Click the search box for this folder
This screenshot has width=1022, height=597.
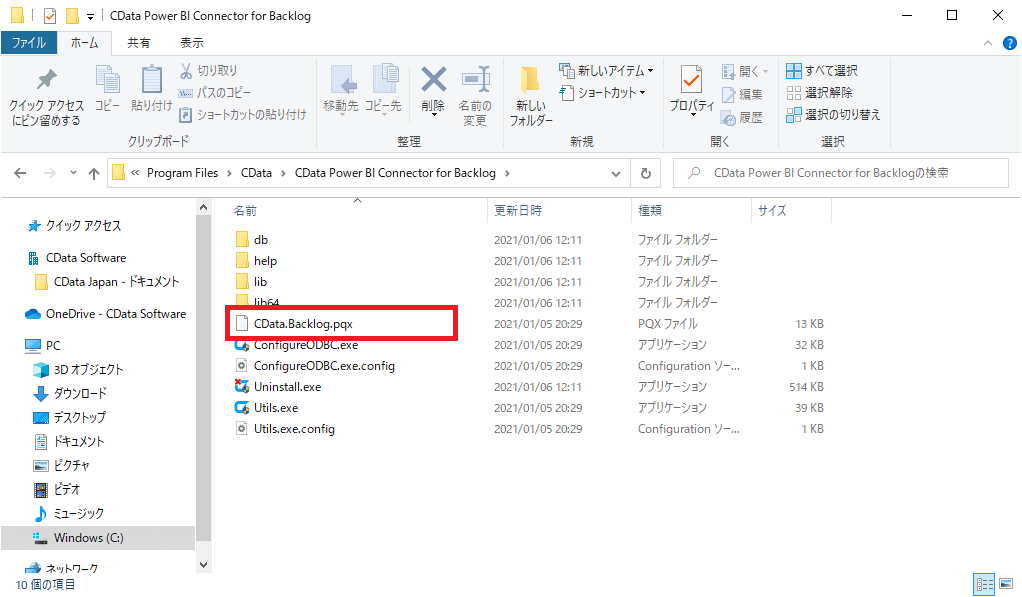(841, 173)
